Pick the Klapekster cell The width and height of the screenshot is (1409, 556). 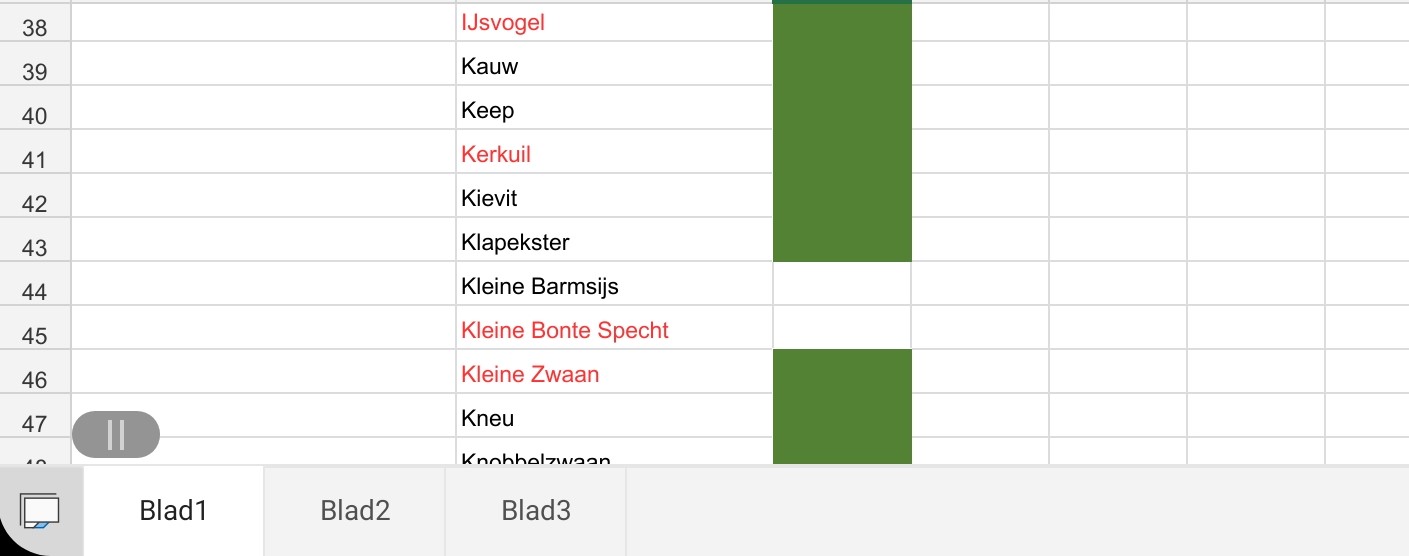point(614,242)
